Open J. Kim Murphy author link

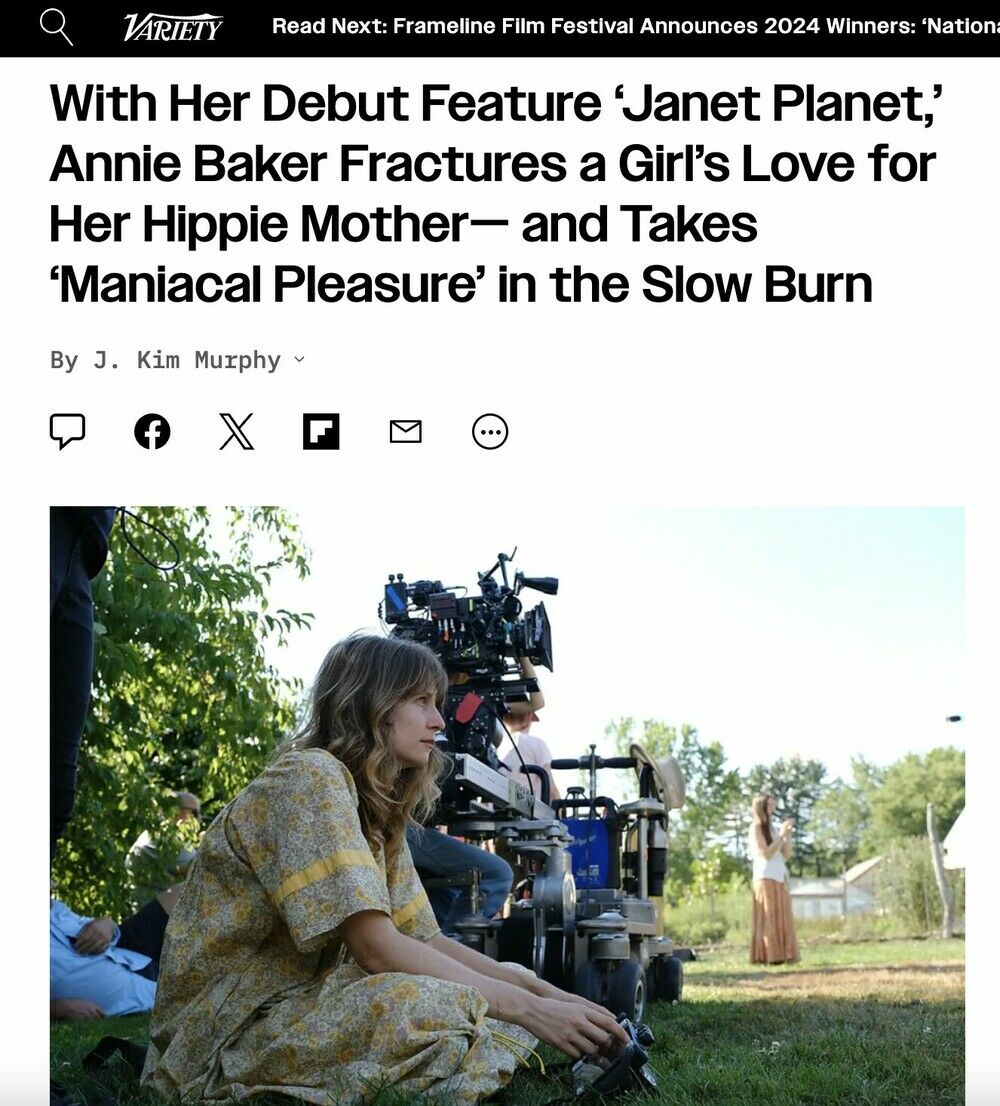point(187,360)
